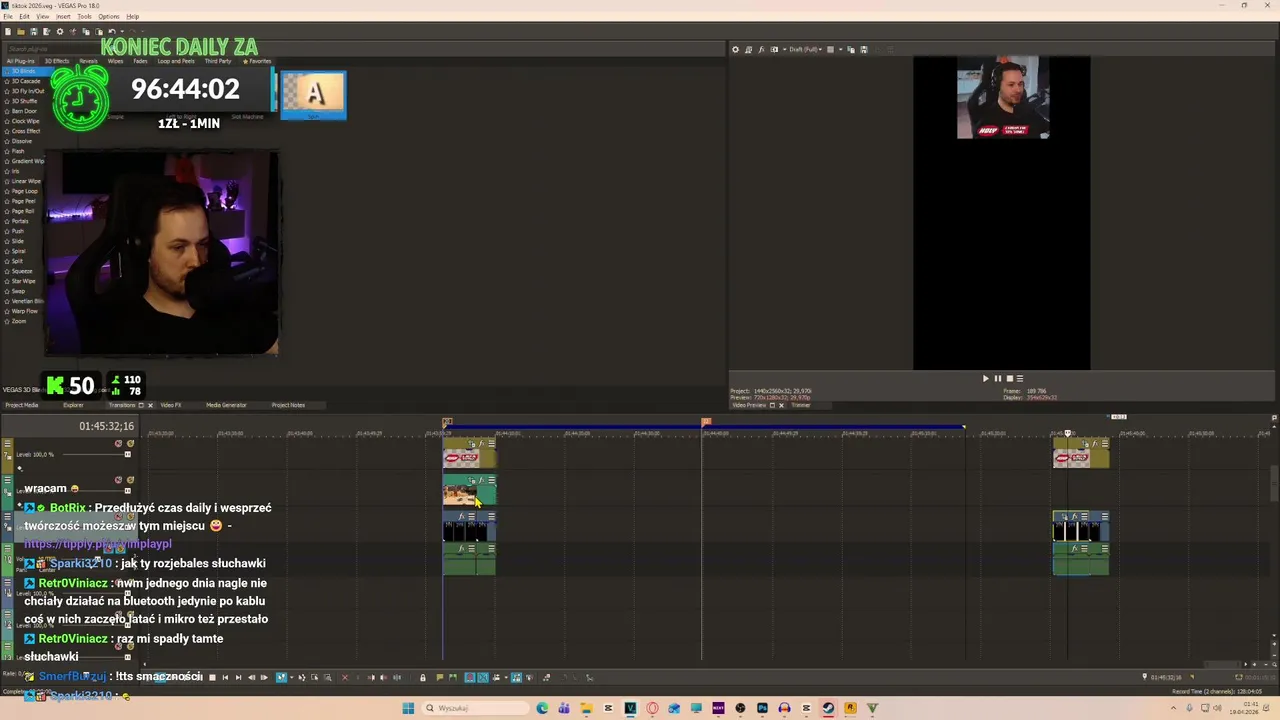This screenshot has height=720, width=1280.
Task: Open Opera browser from the taskbar
Action: click(653, 708)
